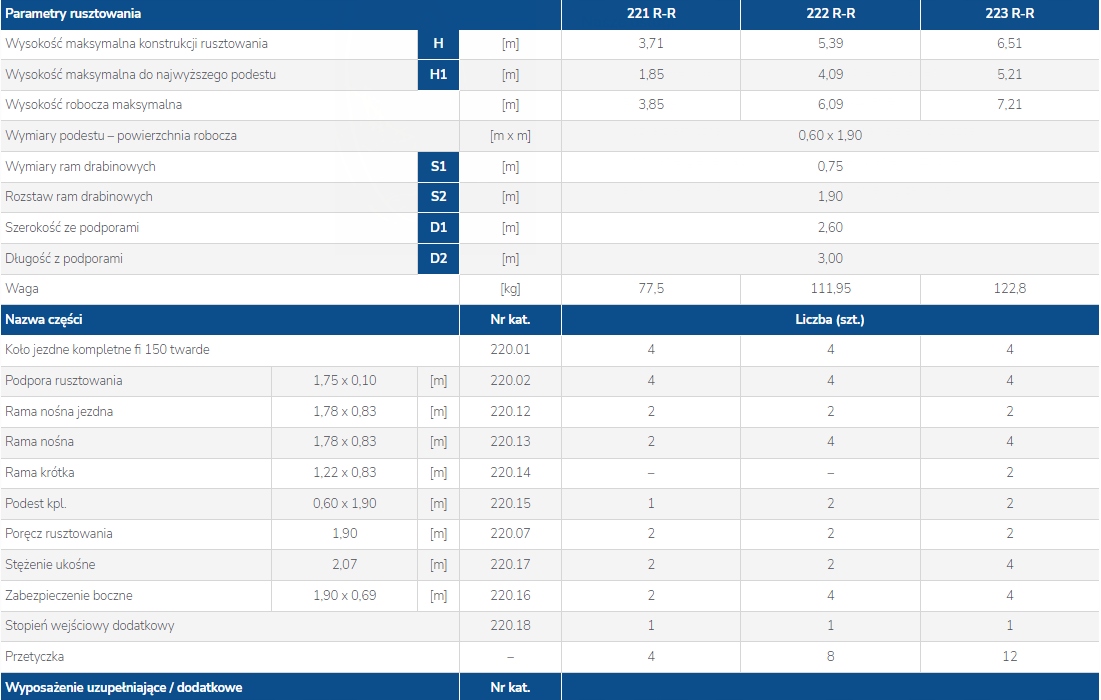This screenshot has height=700, width=1101.
Task: Select the 'Nazwa części' section header
Action: (x=44, y=319)
